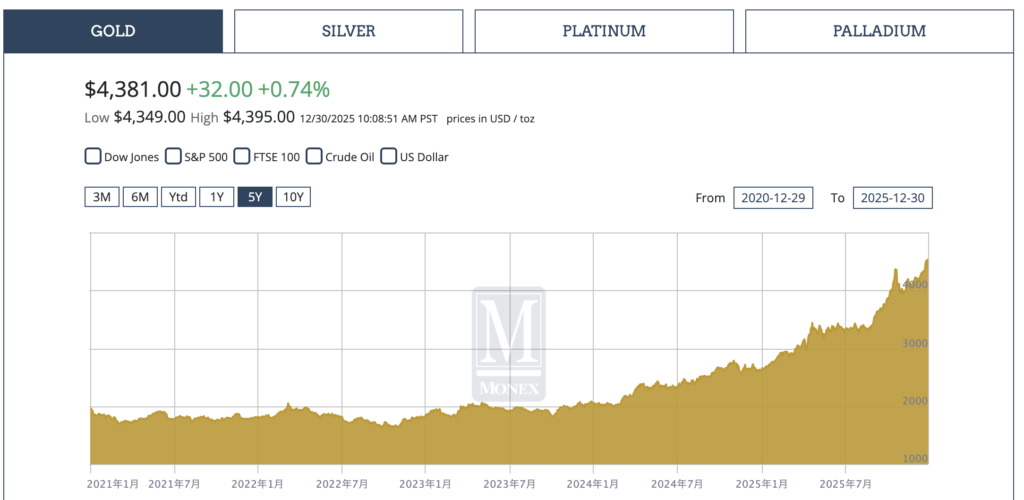Select the 1Y chart range

[216, 197]
